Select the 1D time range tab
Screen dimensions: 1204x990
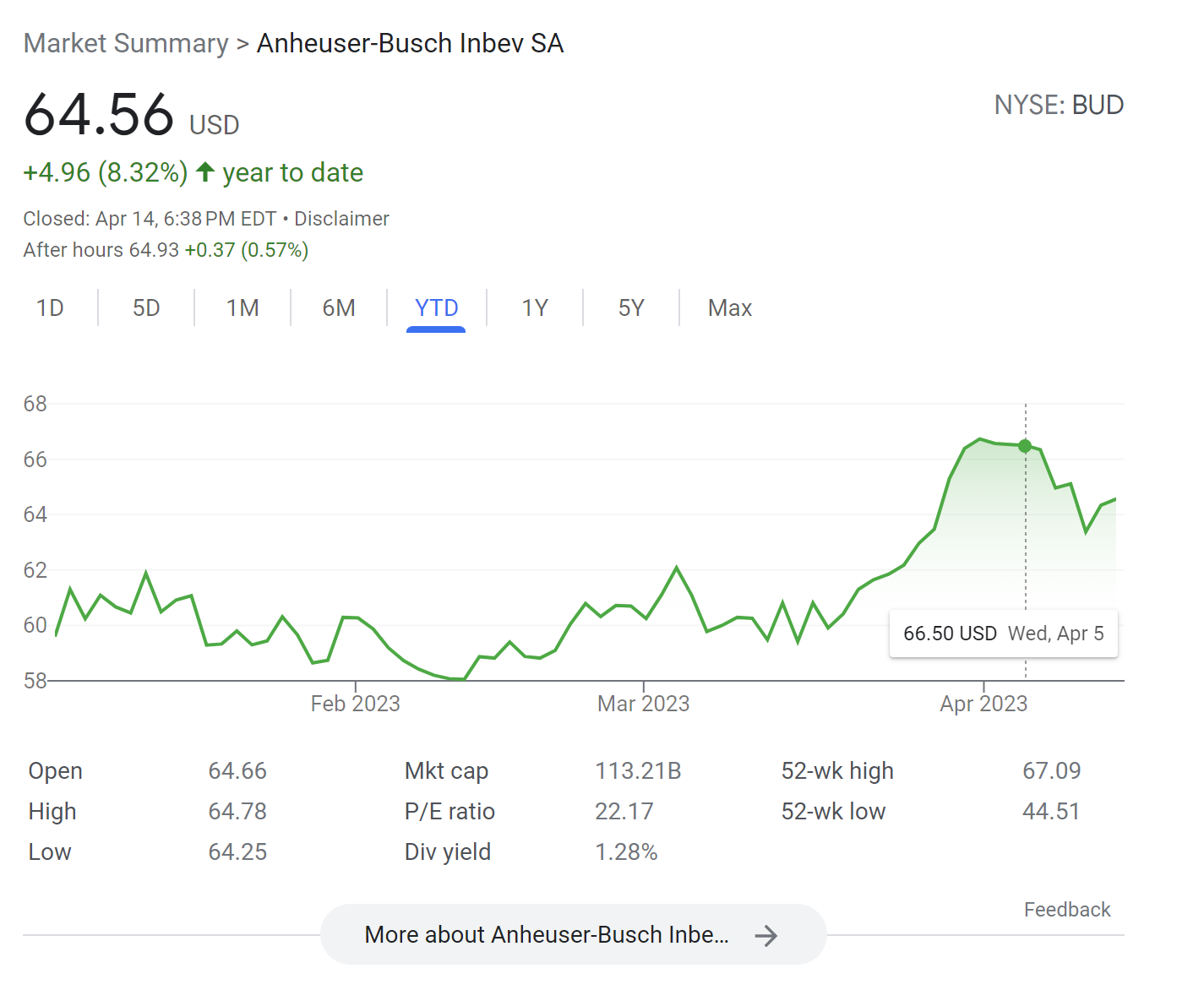(50, 307)
